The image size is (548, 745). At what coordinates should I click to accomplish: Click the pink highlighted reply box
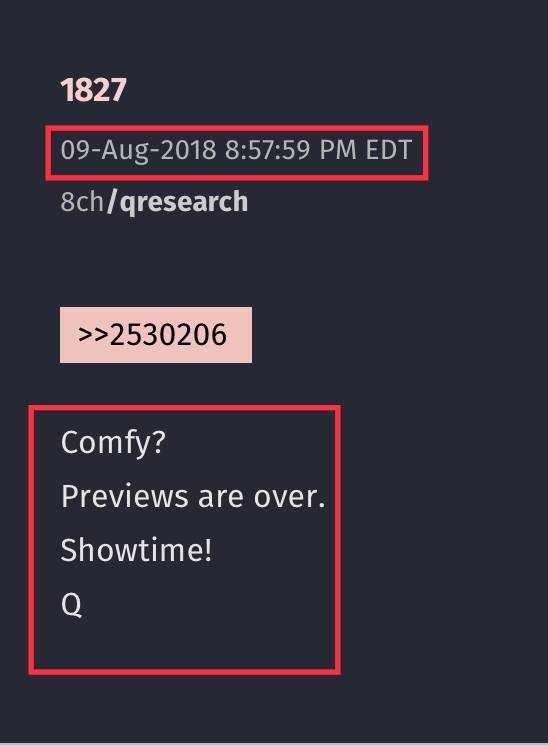click(x=156, y=335)
